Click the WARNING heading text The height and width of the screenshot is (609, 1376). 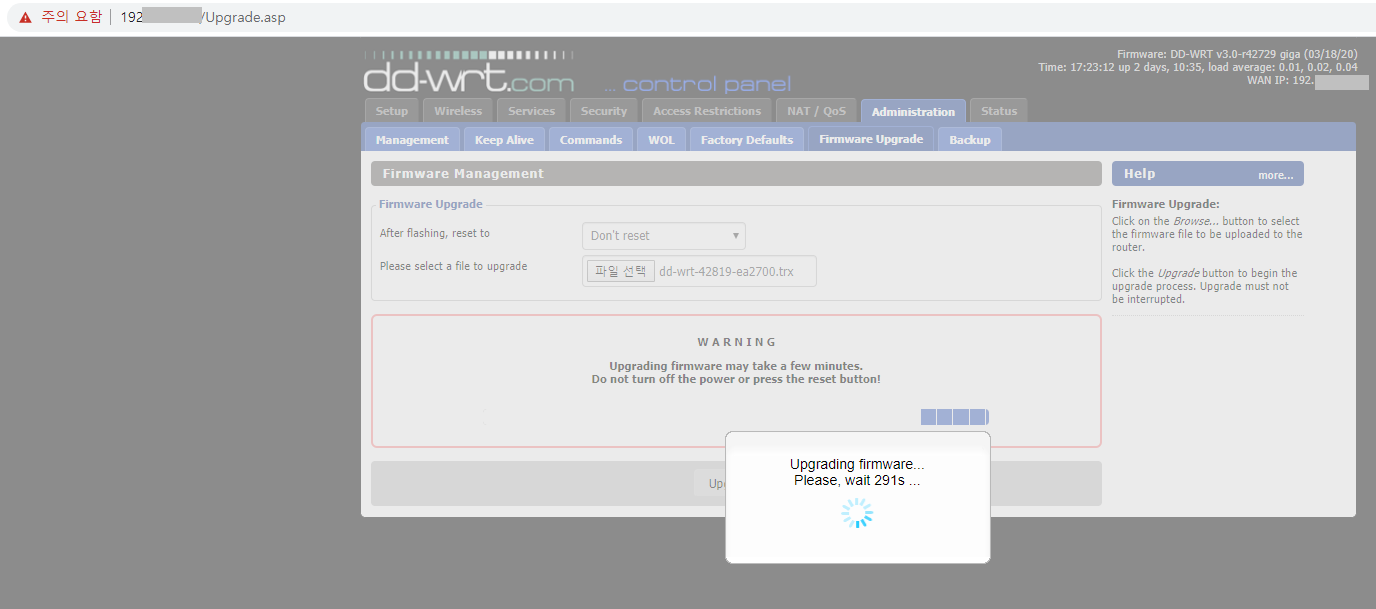[737, 342]
